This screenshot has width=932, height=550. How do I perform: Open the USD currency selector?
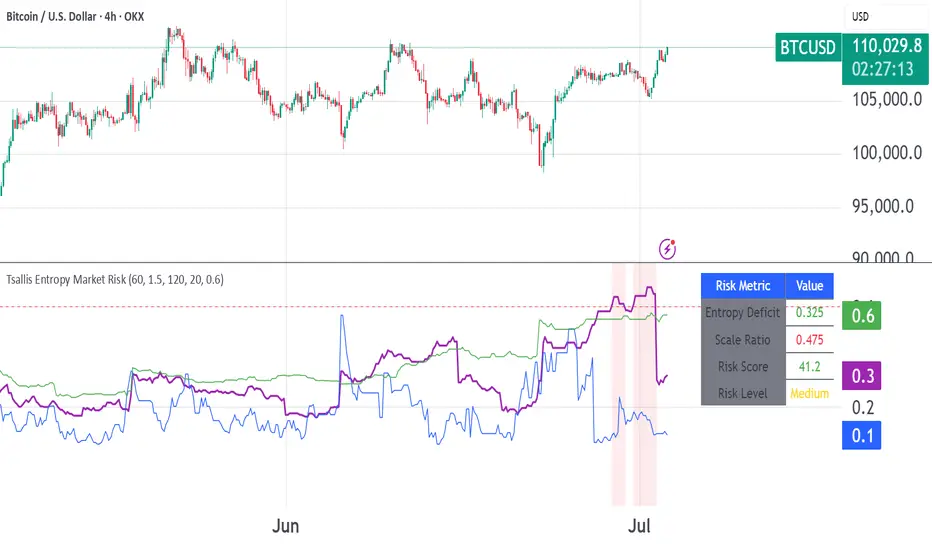[862, 16]
